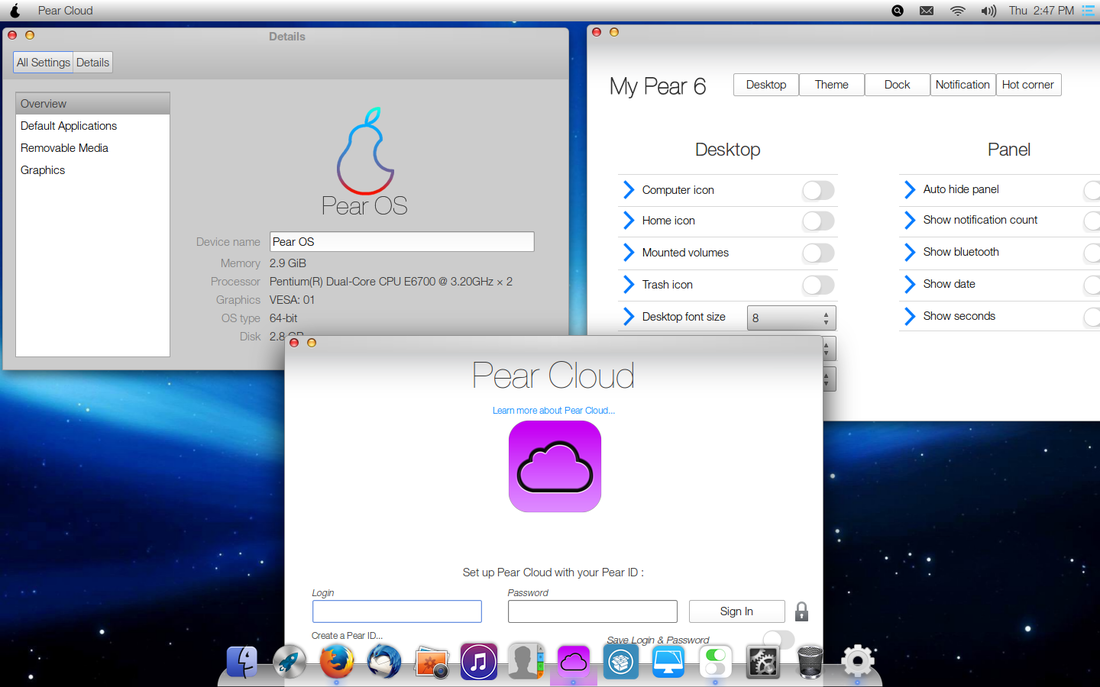Toggle Save Login & Password switch
This screenshot has width=1100, height=687.
tap(778, 639)
